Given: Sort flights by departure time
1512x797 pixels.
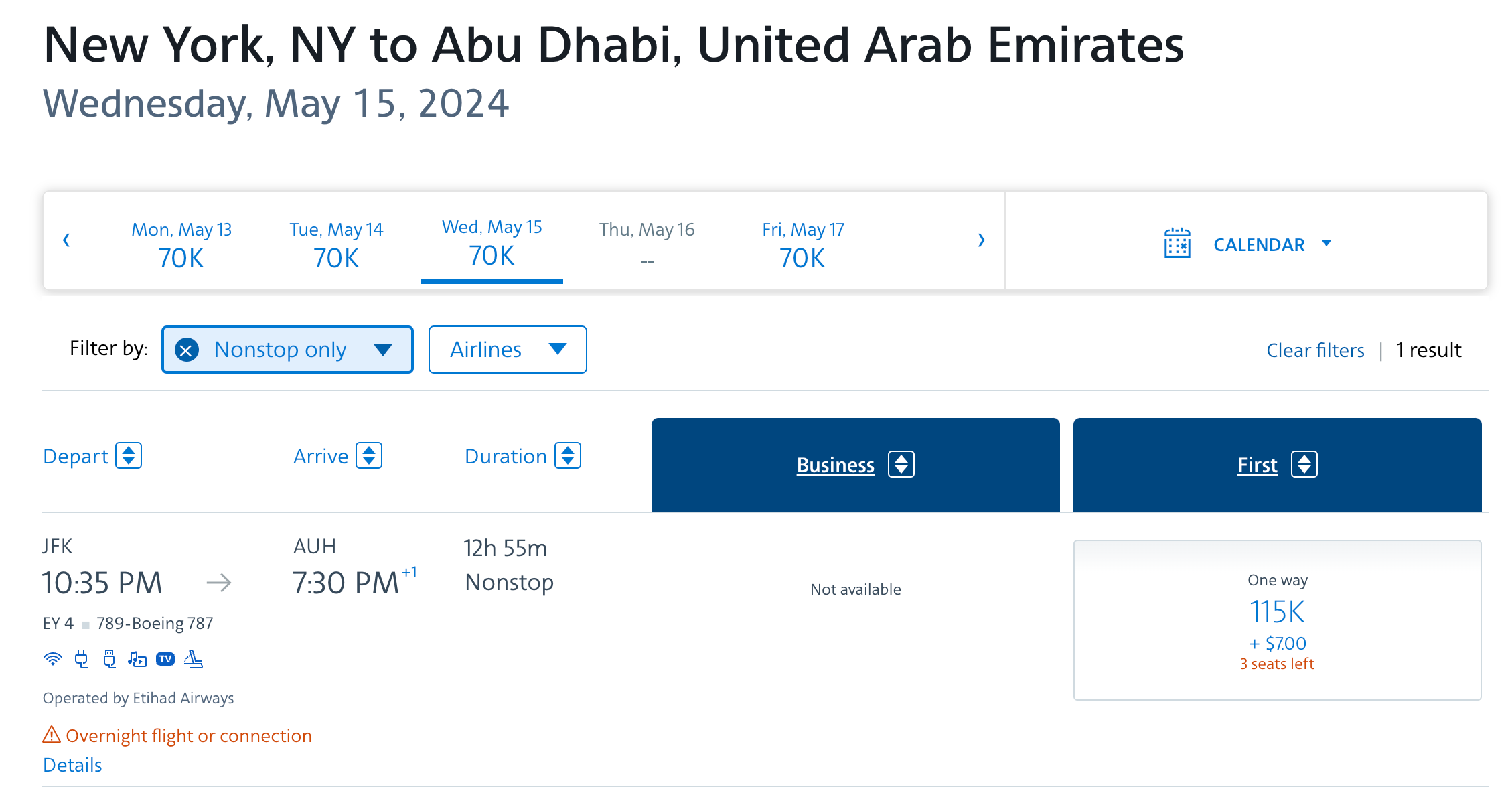Looking at the screenshot, I should (x=129, y=456).
